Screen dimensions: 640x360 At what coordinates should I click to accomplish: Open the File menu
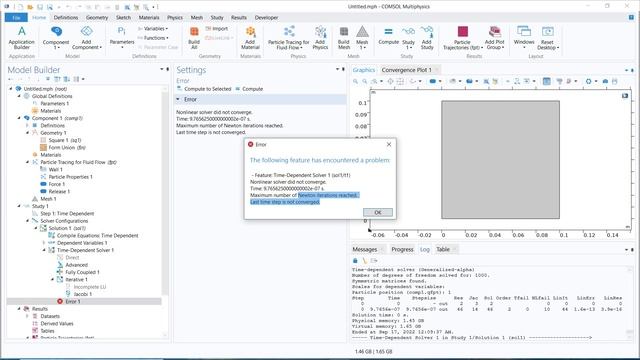click(16, 18)
